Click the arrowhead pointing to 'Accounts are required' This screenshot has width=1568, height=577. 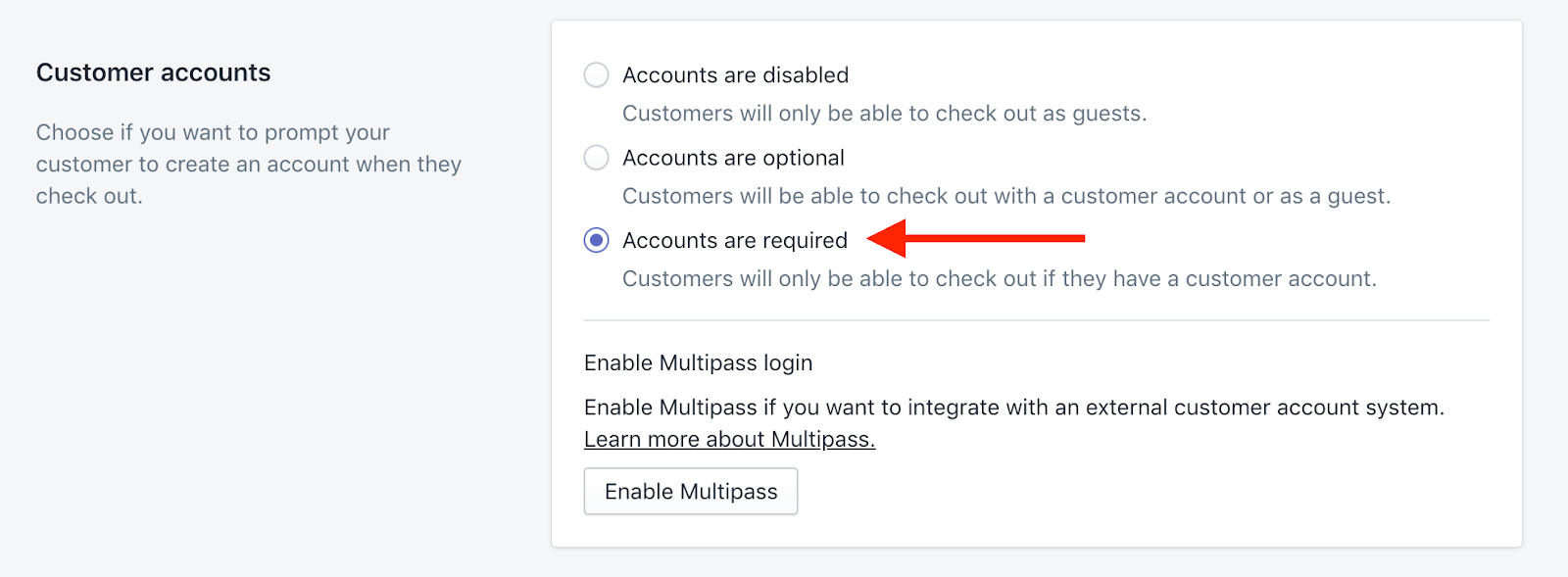click(x=887, y=238)
